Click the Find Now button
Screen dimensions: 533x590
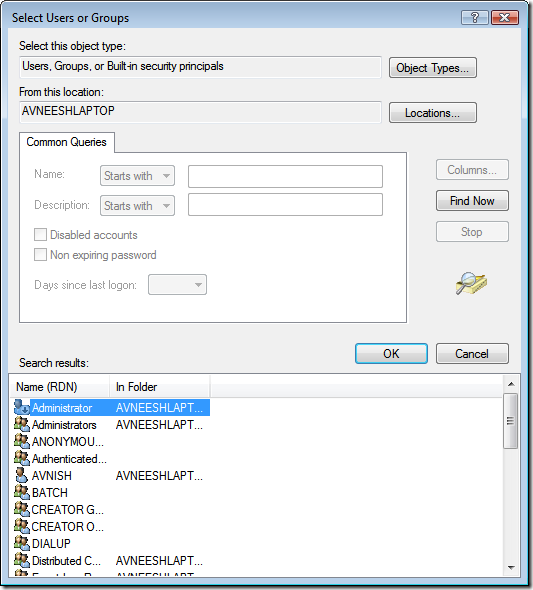[x=472, y=201]
